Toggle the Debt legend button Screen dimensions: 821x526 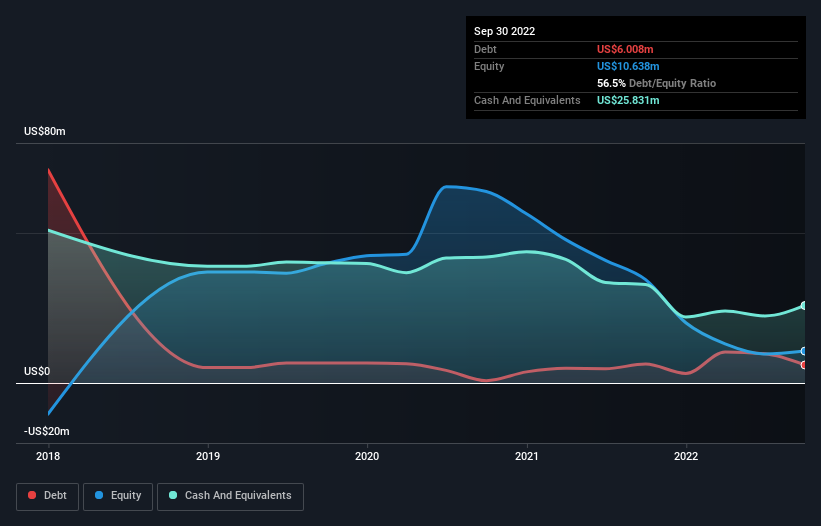pos(48,496)
